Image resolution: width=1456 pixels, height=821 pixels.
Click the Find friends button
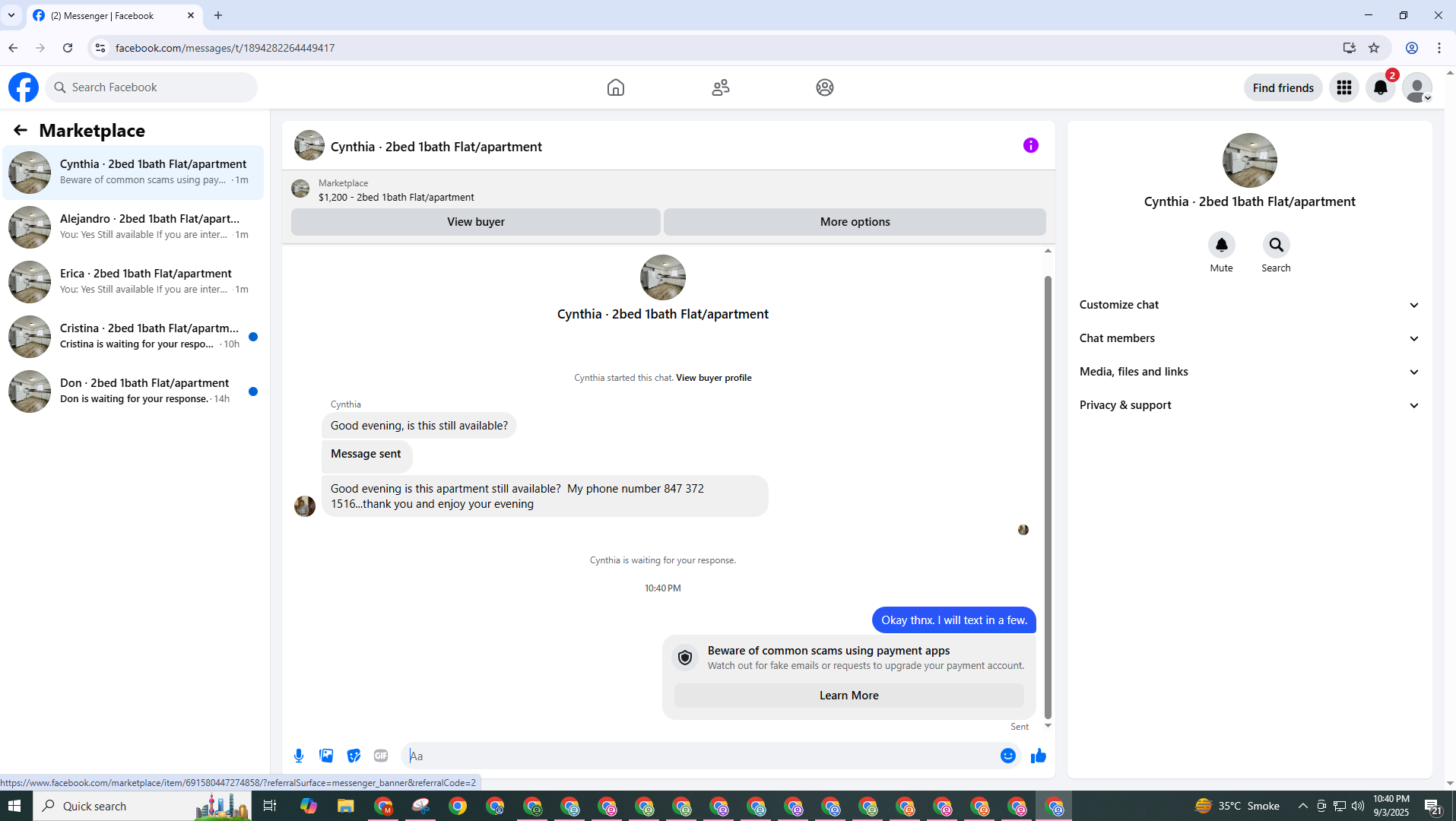[x=1283, y=87]
